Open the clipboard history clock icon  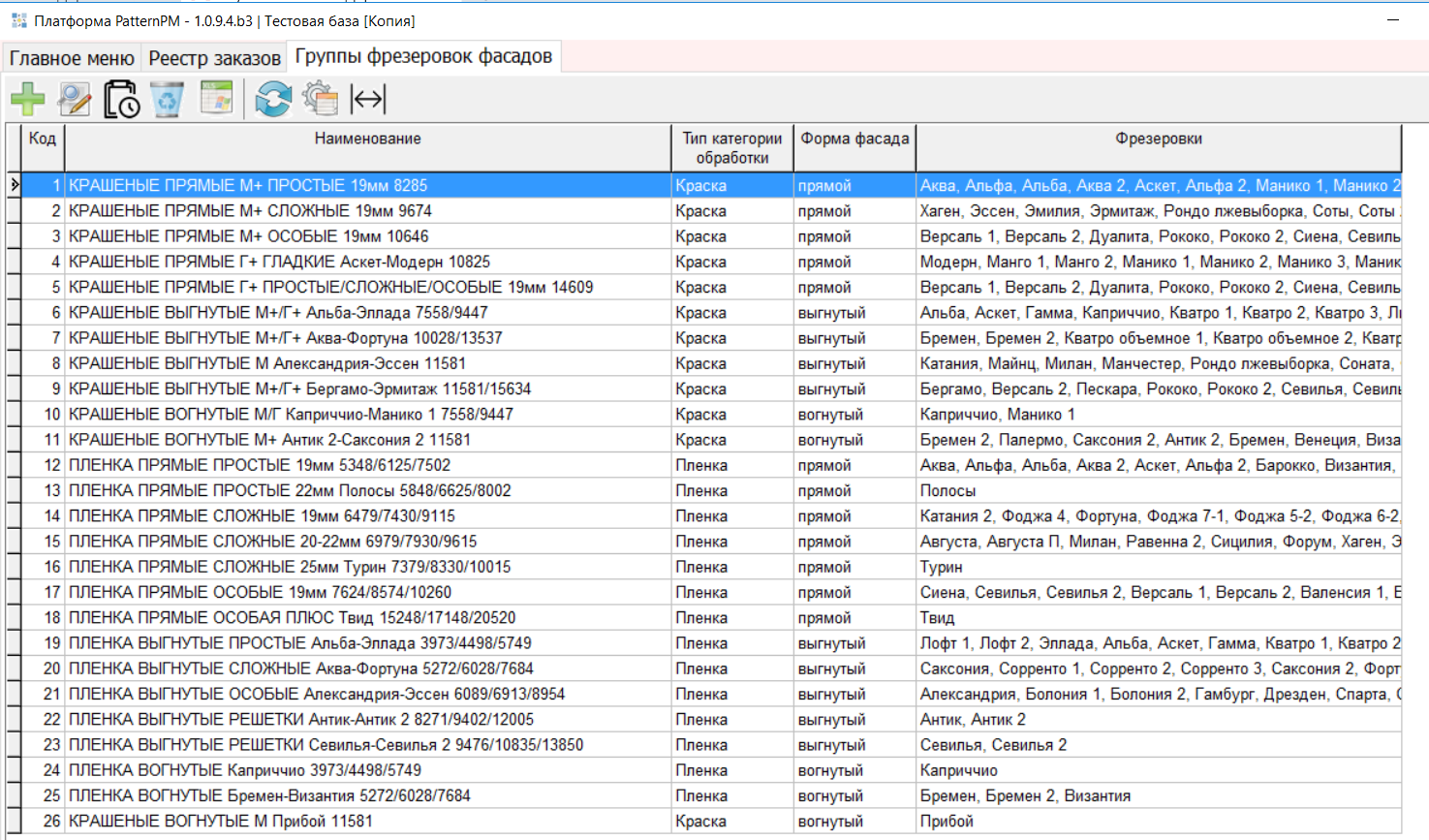pos(122,99)
